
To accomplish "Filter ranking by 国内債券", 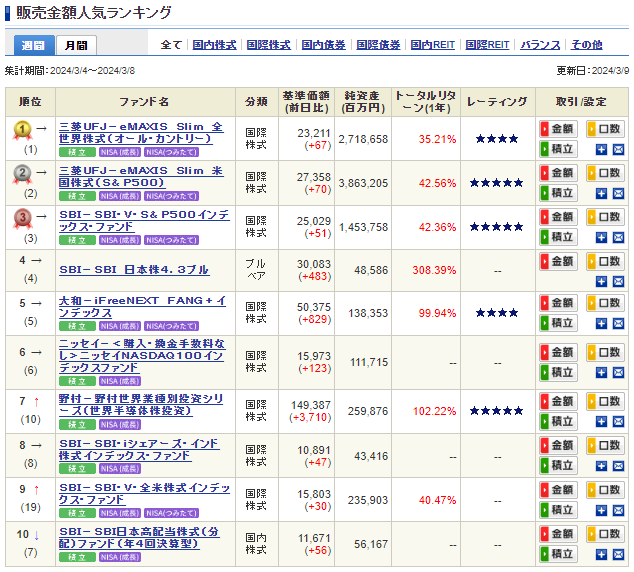I will [x=323, y=45].
